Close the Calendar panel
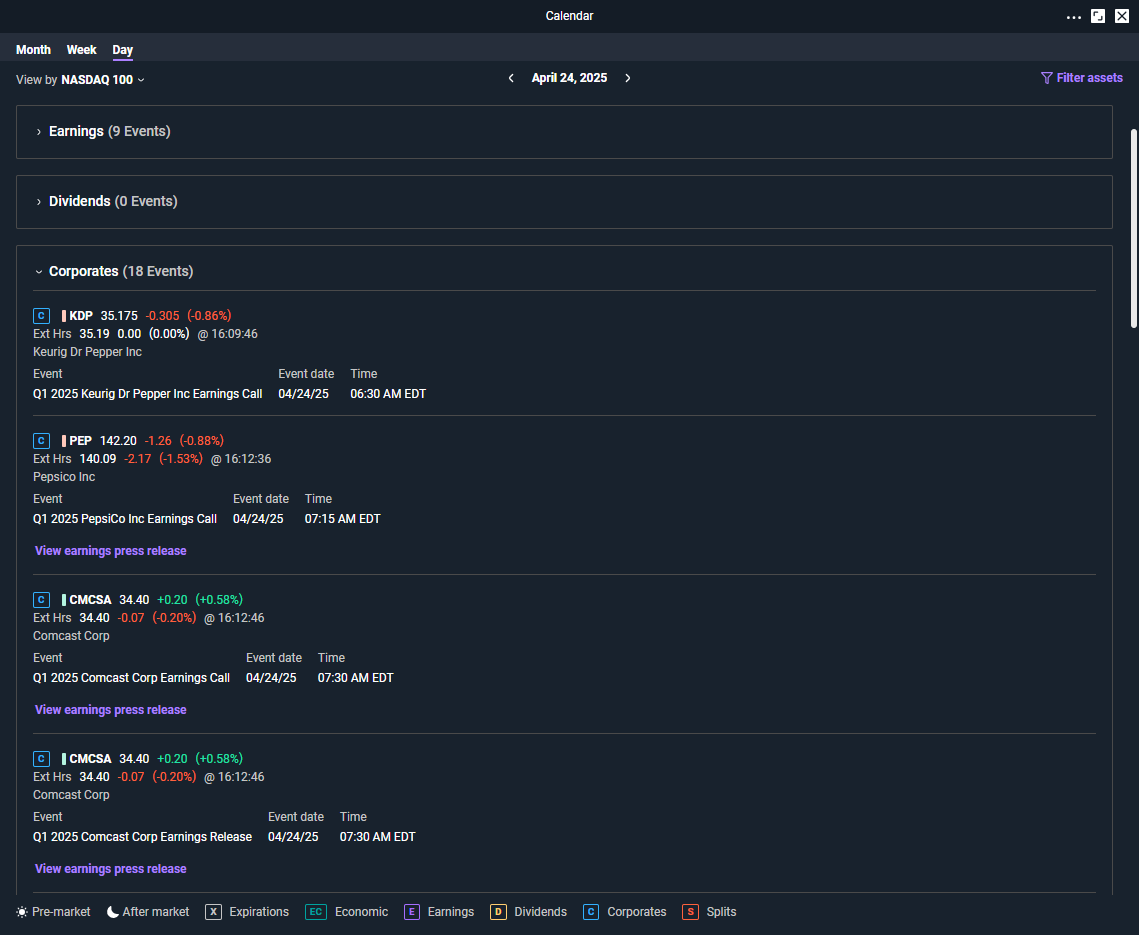Screen dimensions: 1139x935 click(1122, 16)
